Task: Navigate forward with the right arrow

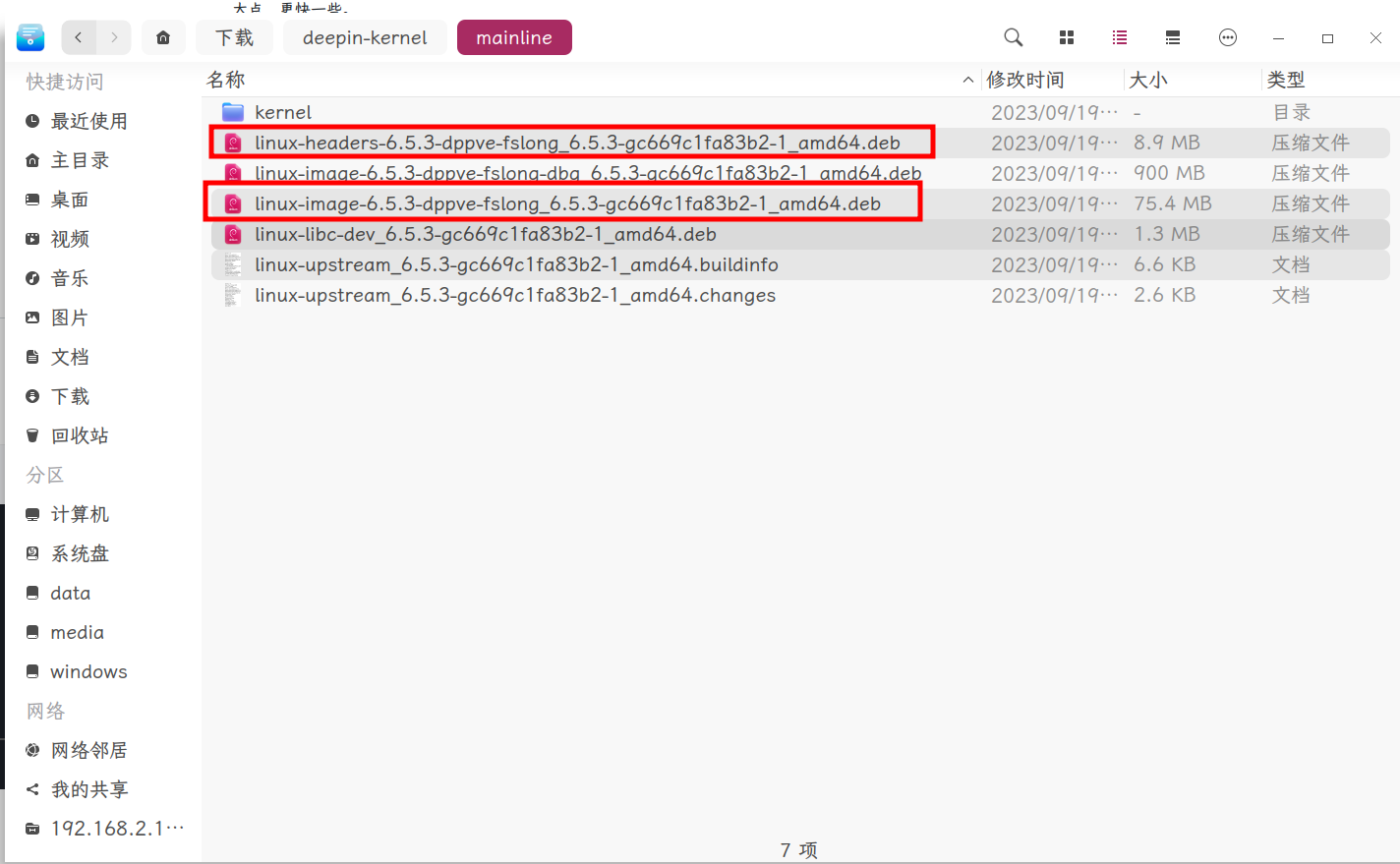Action: click(x=114, y=37)
